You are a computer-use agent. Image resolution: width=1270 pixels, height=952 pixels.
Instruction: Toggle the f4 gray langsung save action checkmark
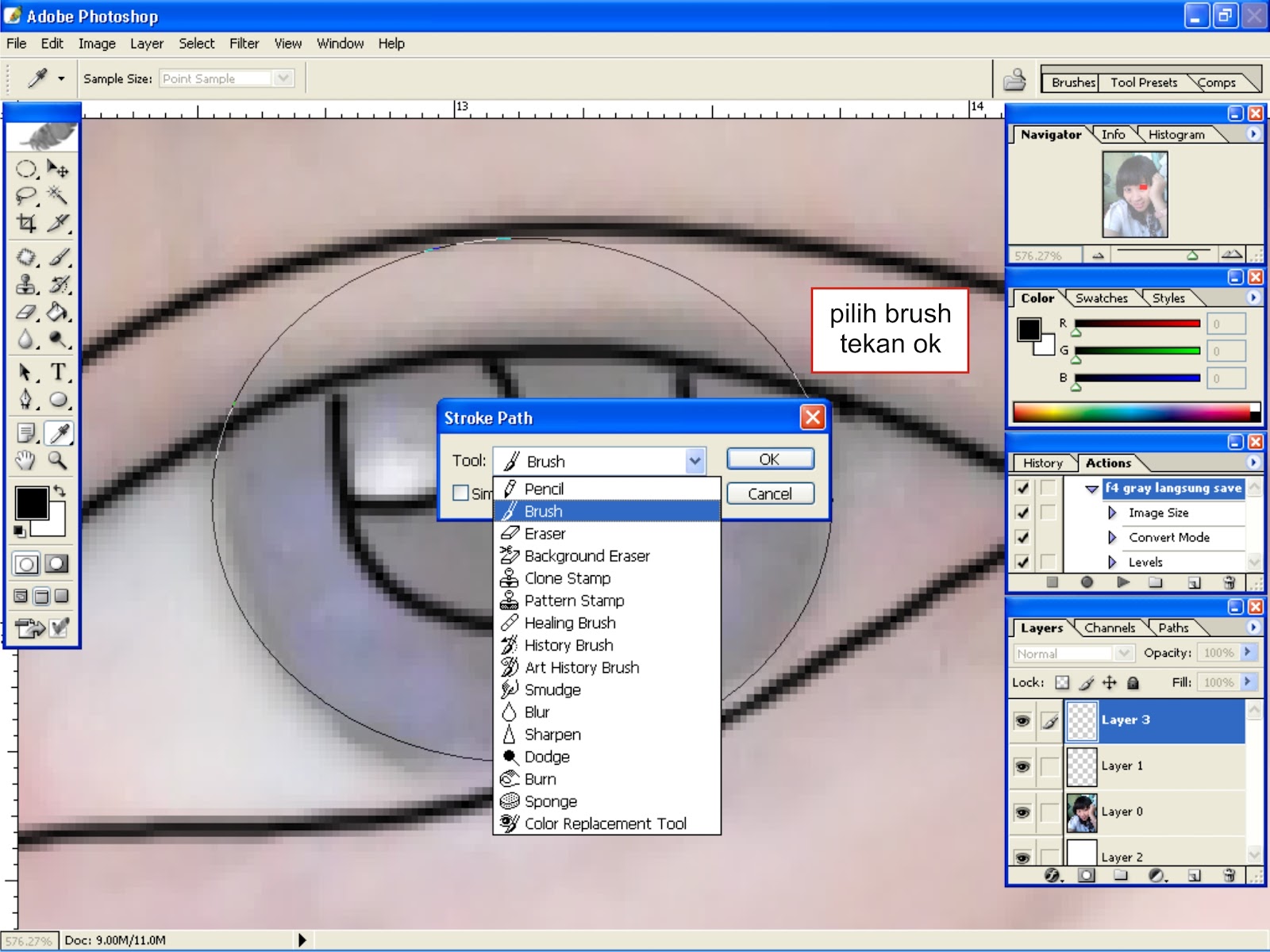click(1022, 488)
